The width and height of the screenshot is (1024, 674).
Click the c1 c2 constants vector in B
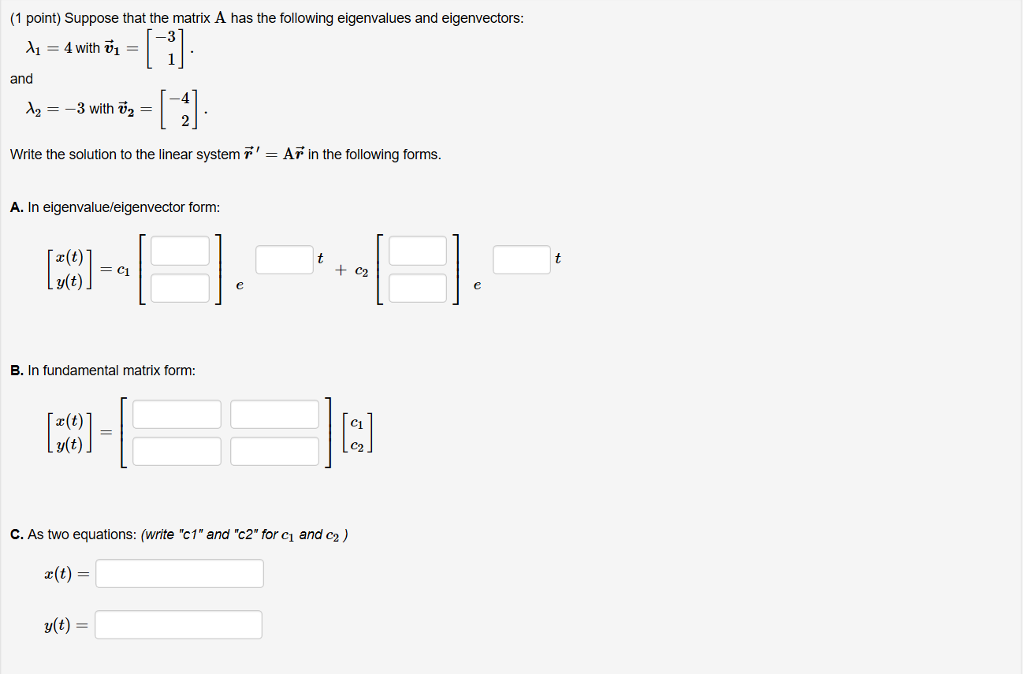point(359,430)
